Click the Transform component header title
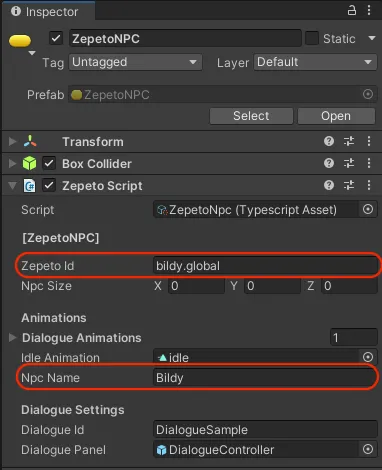Image resolution: width=382 pixels, height=470 pixels. (93, 142)
